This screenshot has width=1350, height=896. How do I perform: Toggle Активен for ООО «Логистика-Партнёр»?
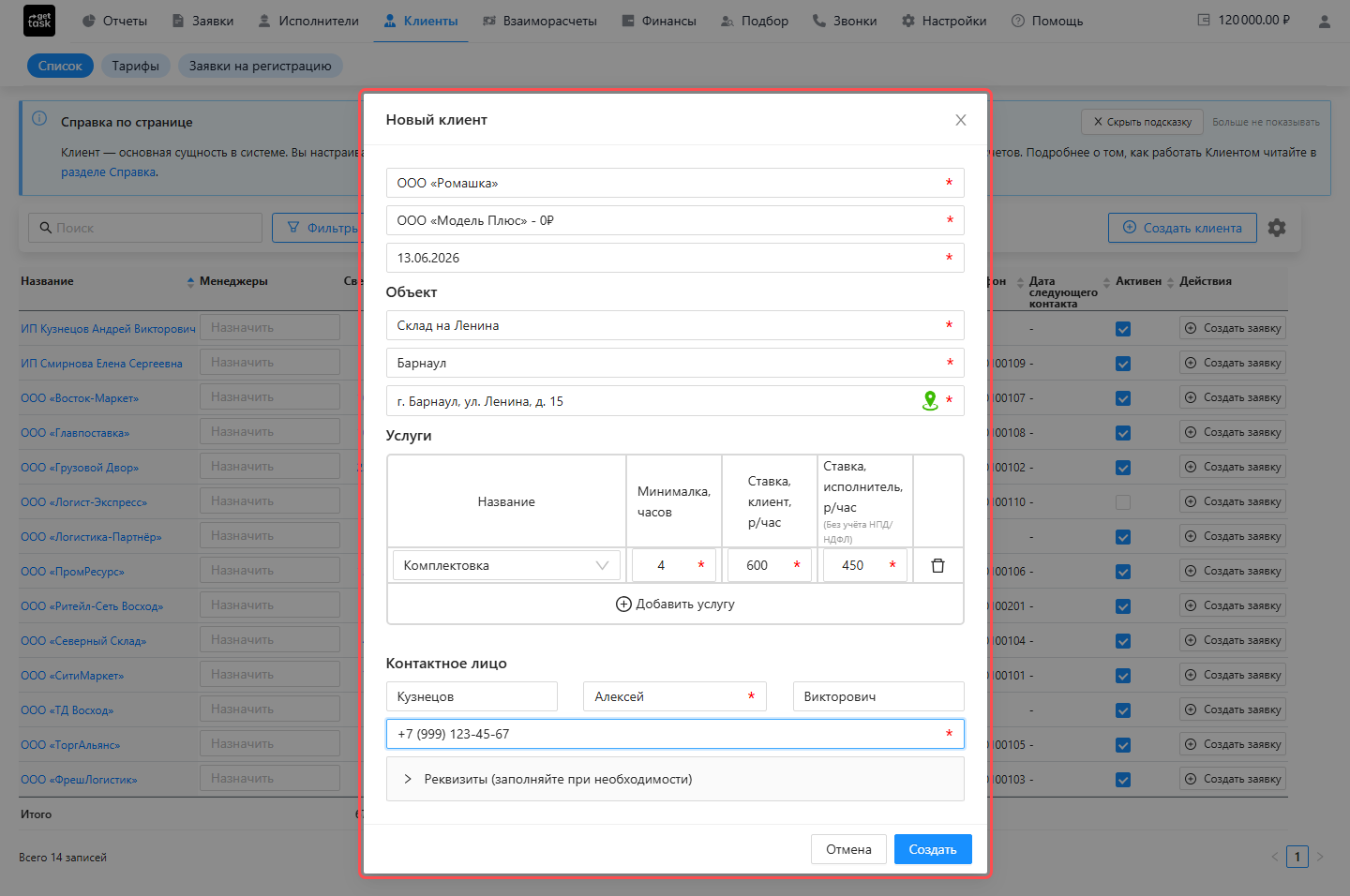1123,537
